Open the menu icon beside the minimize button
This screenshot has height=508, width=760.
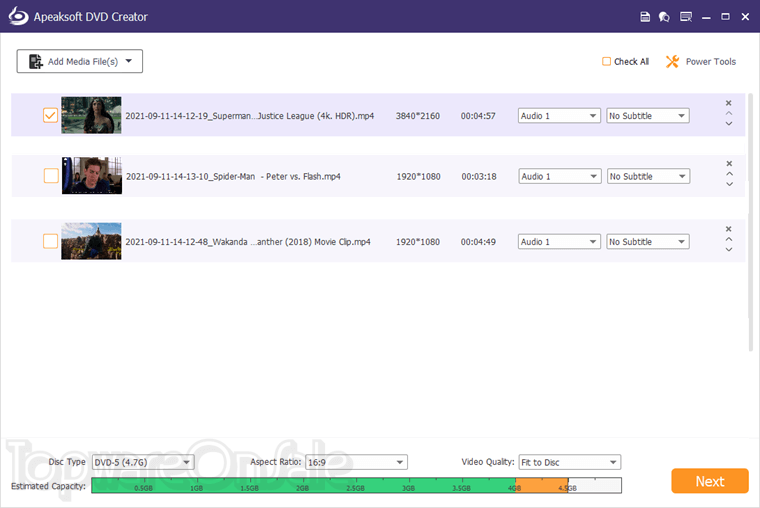[686, 17]
